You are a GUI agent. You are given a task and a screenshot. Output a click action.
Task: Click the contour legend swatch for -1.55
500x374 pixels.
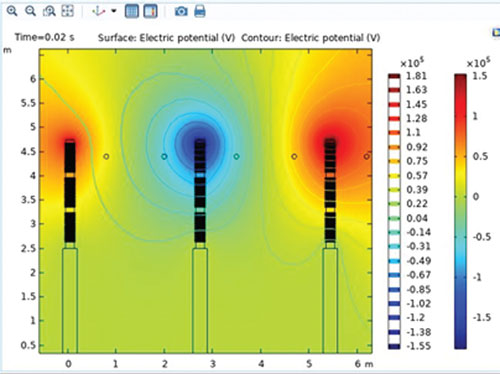click(394, 347)
